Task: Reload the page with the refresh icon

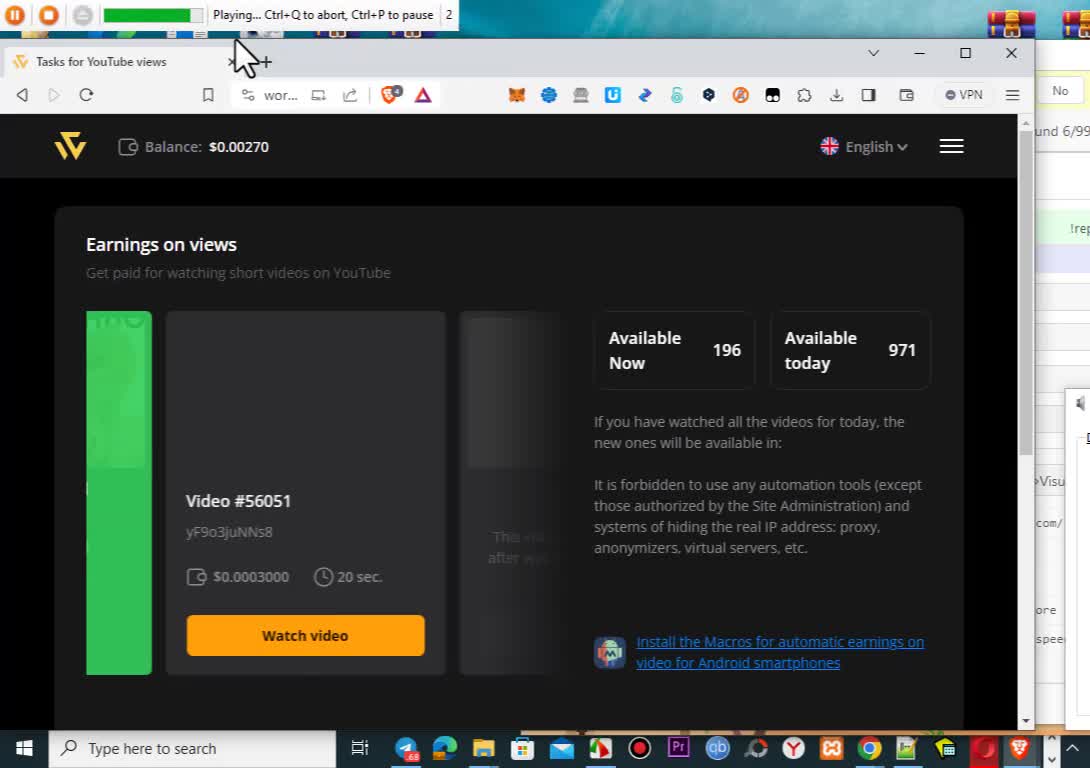Action: [86, 95]
